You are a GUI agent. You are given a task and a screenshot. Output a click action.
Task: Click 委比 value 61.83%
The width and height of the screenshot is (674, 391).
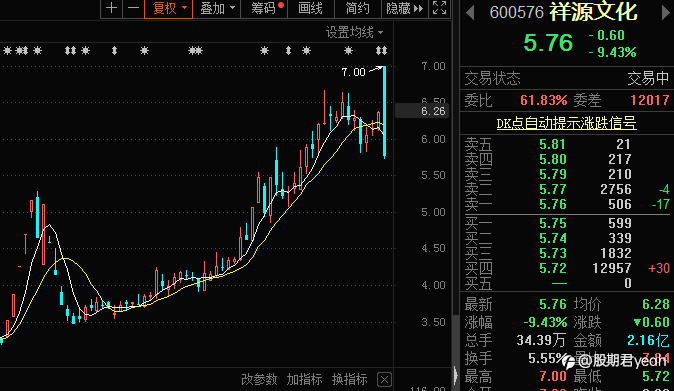tap(544, 101)
